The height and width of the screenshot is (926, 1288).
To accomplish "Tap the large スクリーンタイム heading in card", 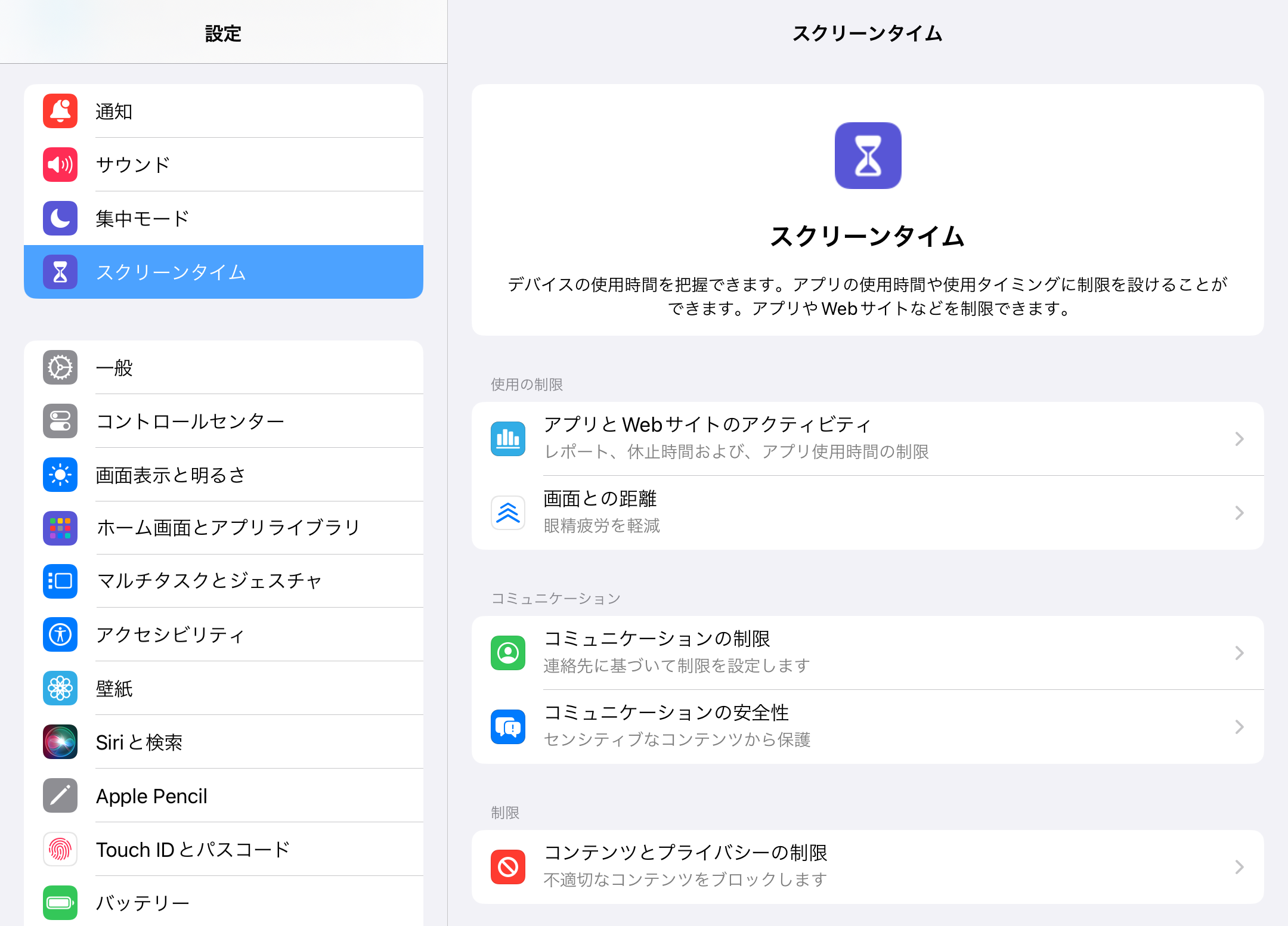I will pos(868,237).
